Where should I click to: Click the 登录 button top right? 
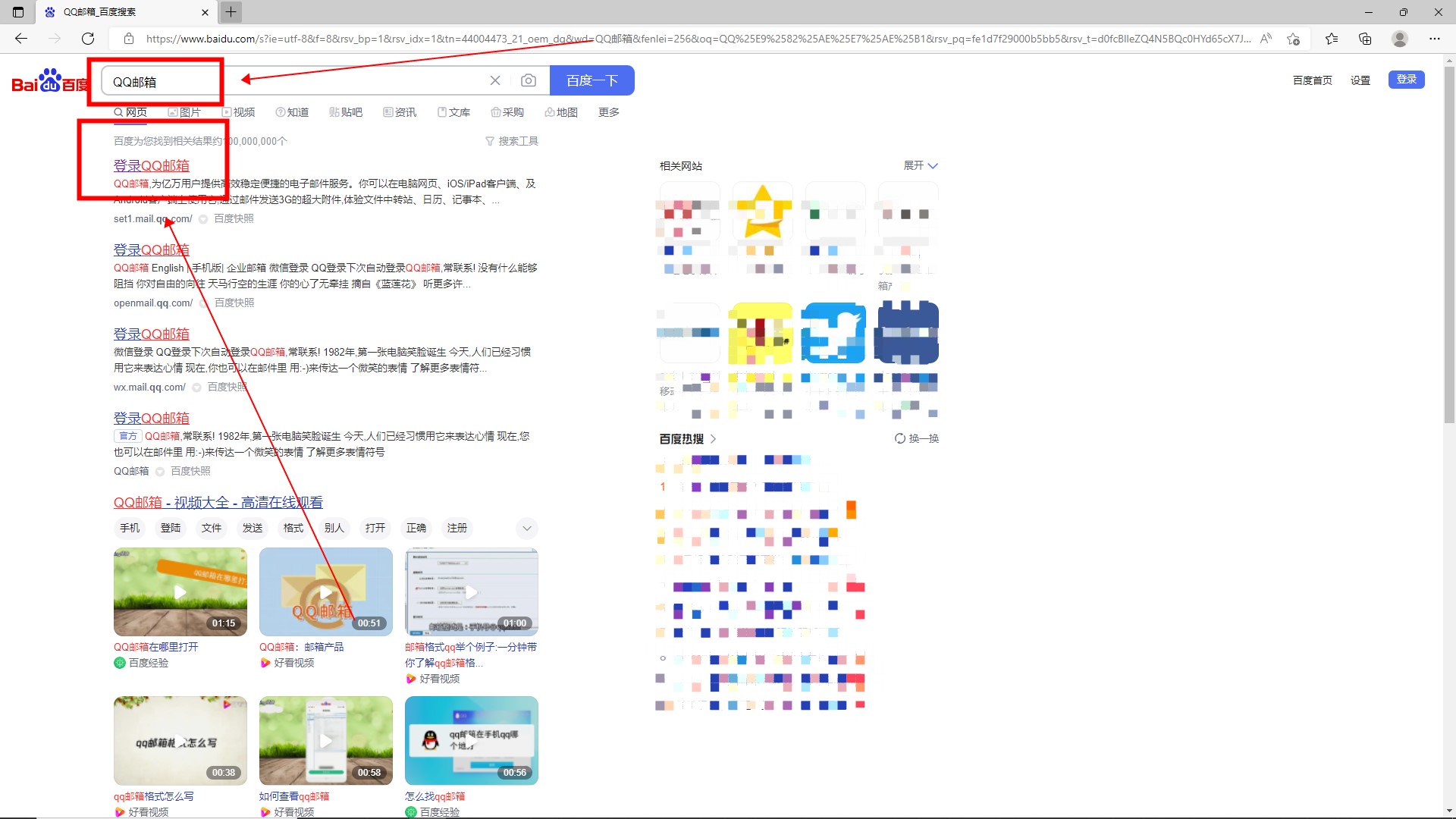[1407, 80]
